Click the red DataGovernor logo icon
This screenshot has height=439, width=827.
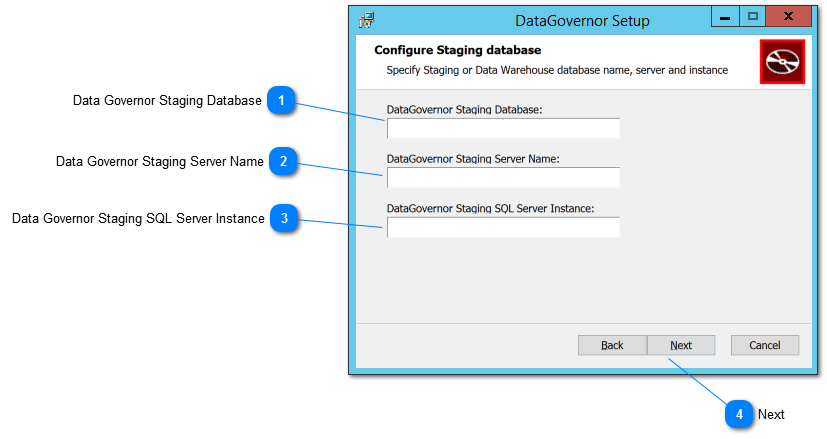coord(782,62)
